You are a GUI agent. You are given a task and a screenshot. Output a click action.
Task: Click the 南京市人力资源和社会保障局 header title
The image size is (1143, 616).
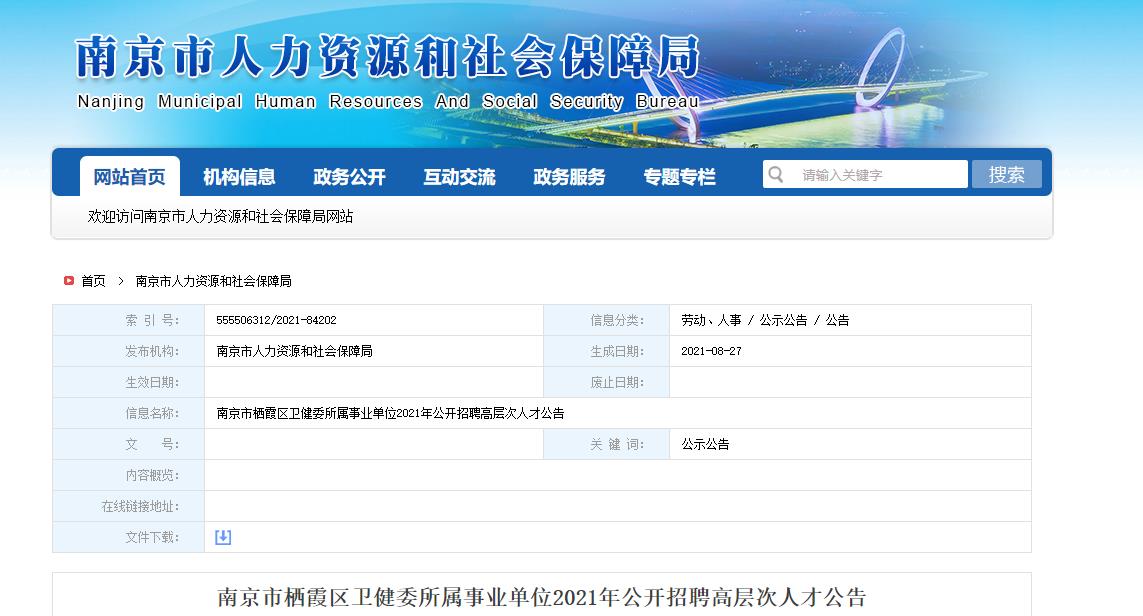(x=387, y=57)
